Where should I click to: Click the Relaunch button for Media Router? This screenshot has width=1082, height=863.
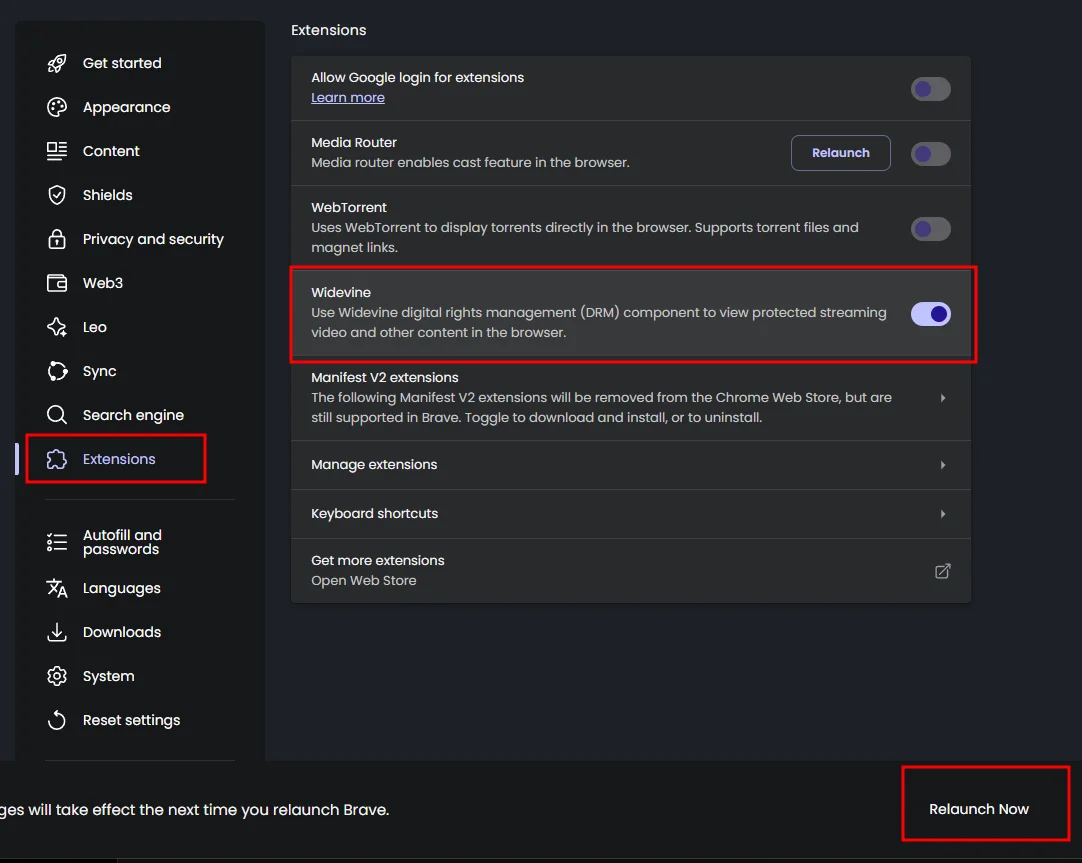point(840,153)
